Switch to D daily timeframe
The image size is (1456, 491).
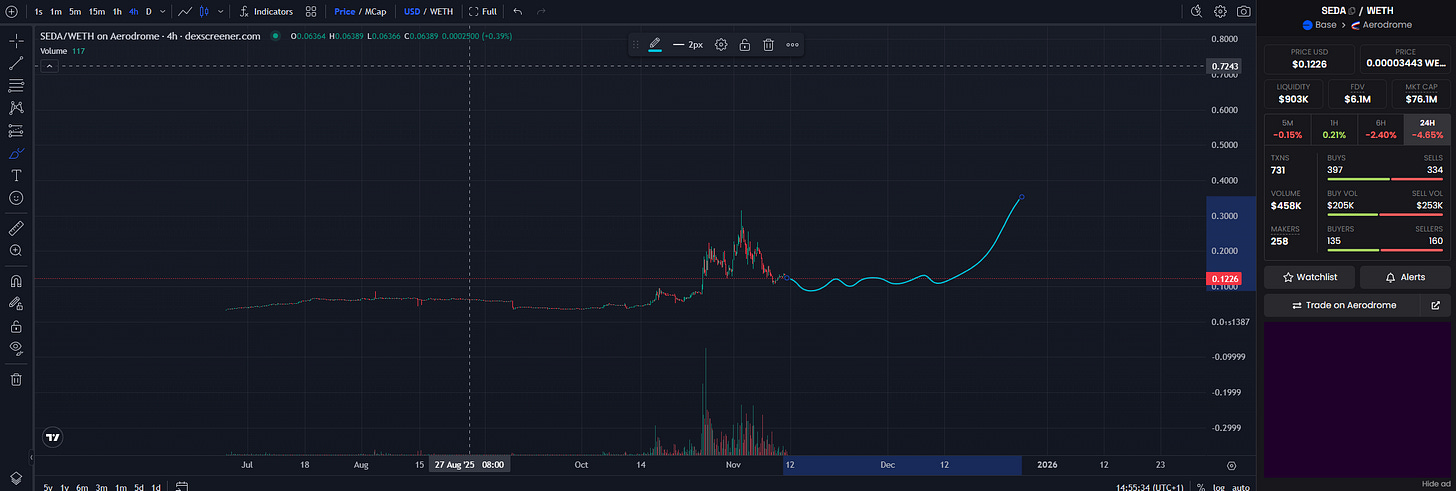[149, 11]
